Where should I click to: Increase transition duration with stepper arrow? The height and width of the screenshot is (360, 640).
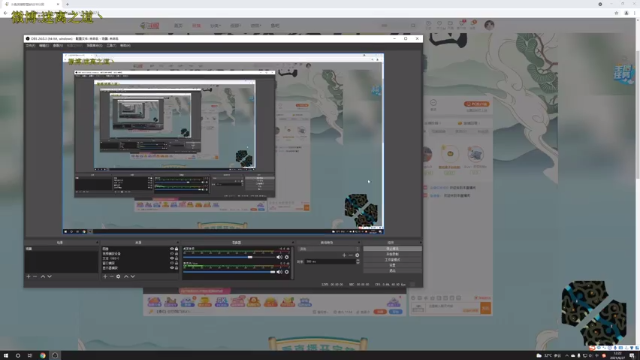pyautogui.click(x=358, y=260)
